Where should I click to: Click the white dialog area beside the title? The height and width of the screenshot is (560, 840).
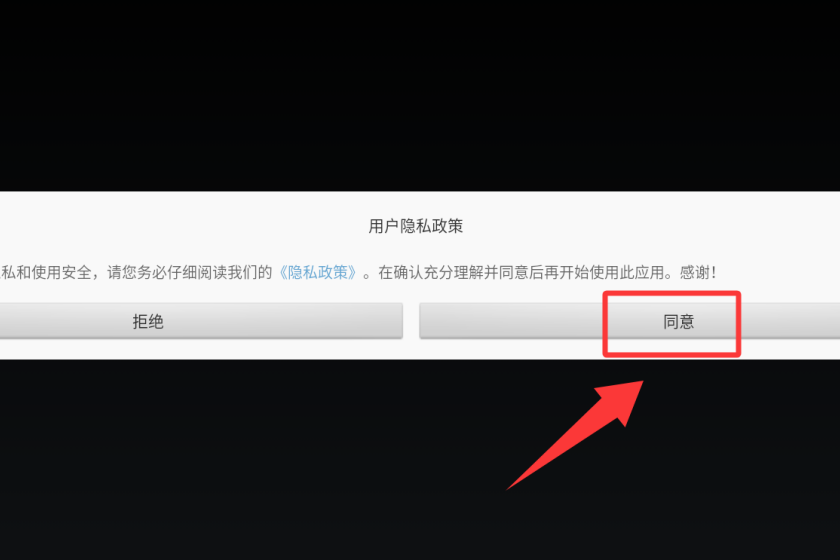point(643,226)
